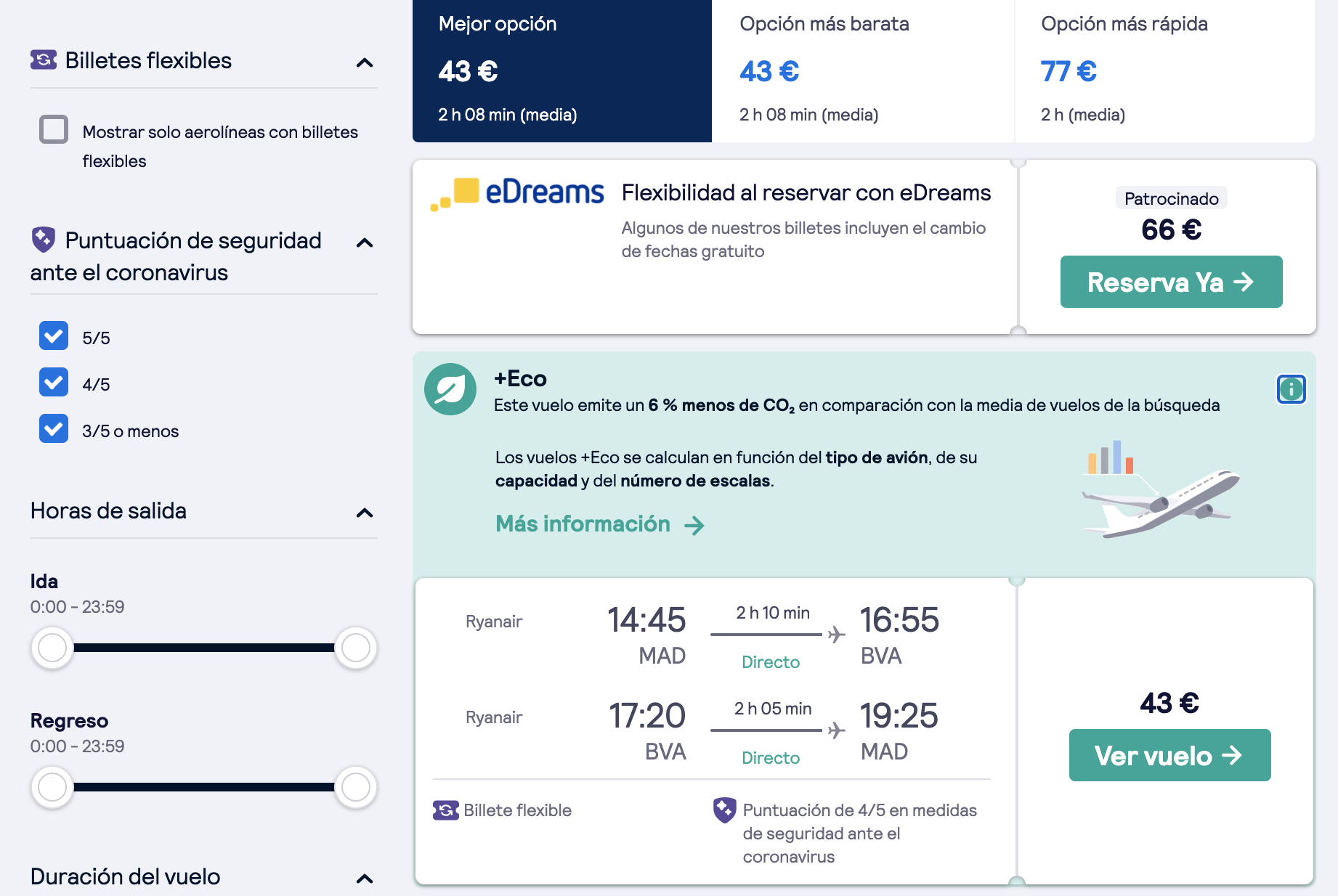The image size is (1338, 896).
Task: Click the Ida right slider handle
Action: coord(356,648)
